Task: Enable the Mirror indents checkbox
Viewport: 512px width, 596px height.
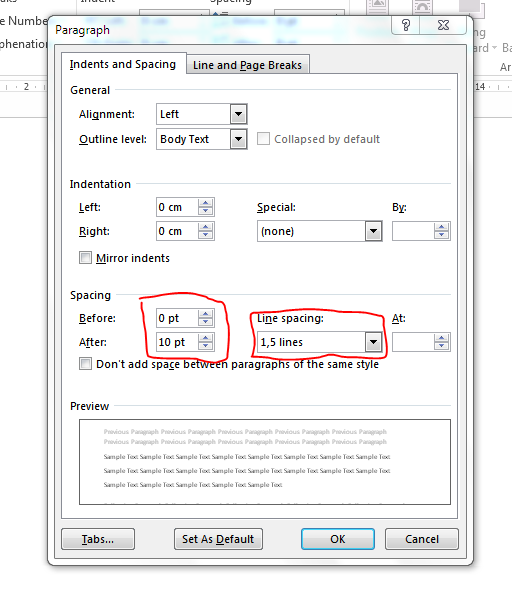Action: (86, 258)
